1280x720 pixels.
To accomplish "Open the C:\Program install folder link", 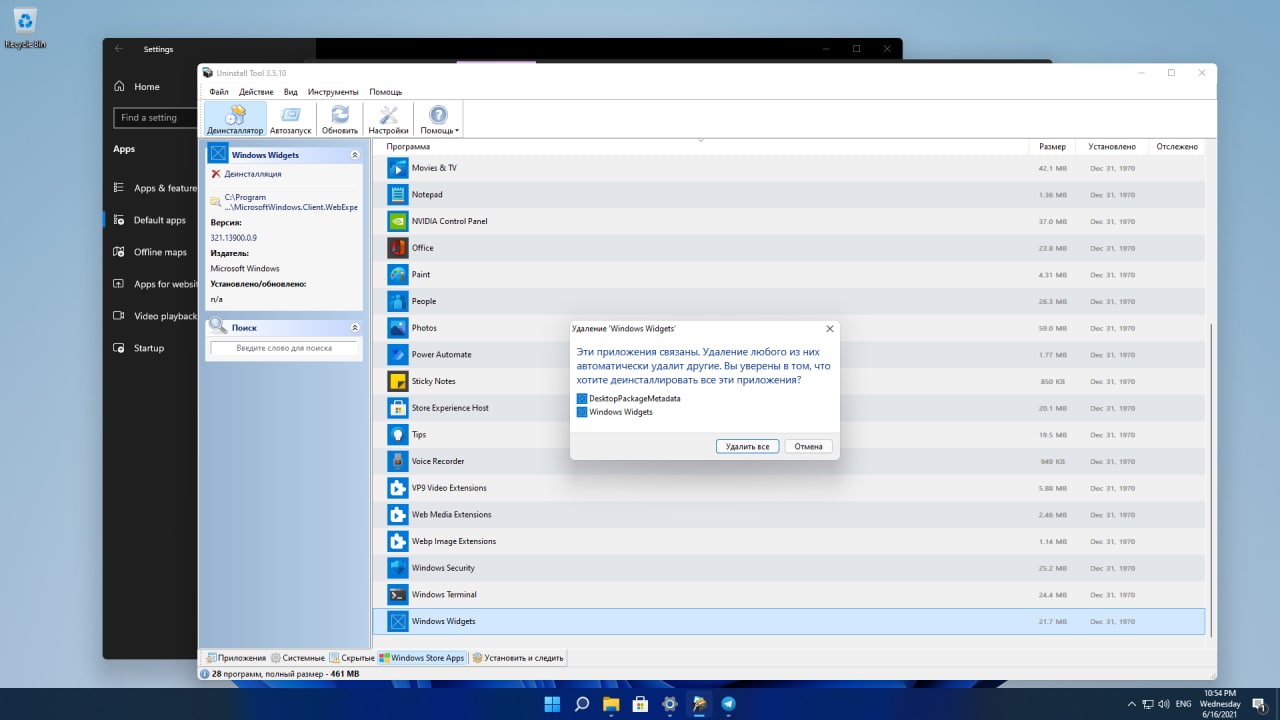I will 284,202.
